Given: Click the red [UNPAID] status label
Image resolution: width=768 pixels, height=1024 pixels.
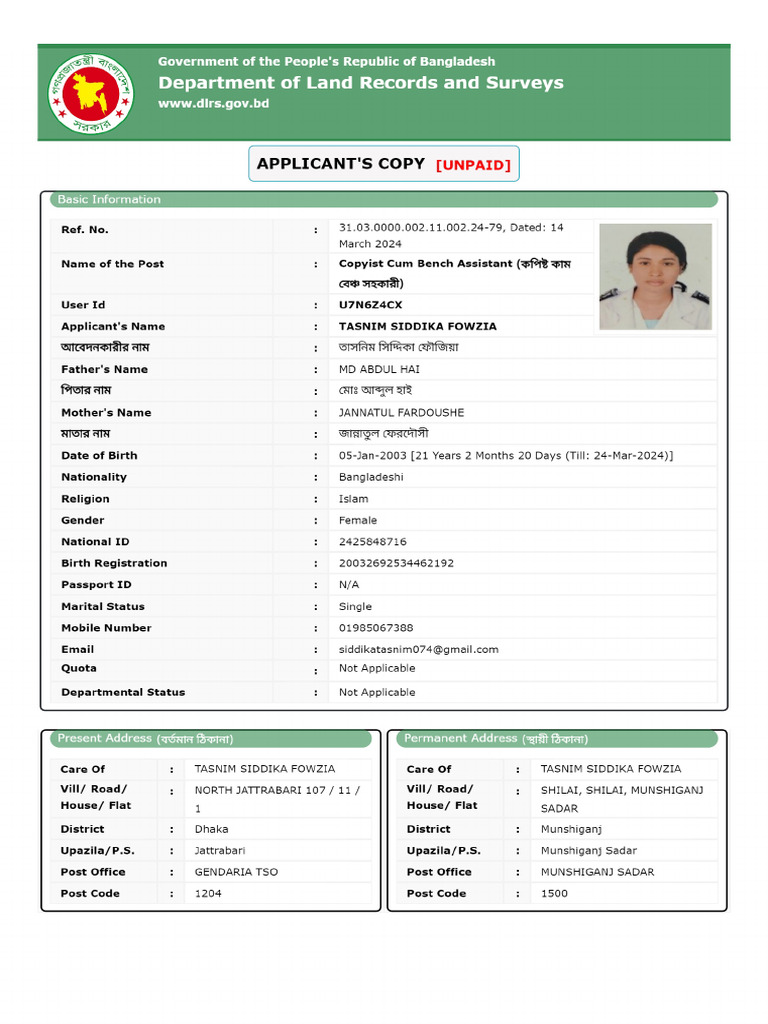Looking at the screenshot, I should click(x=473, y=165).
